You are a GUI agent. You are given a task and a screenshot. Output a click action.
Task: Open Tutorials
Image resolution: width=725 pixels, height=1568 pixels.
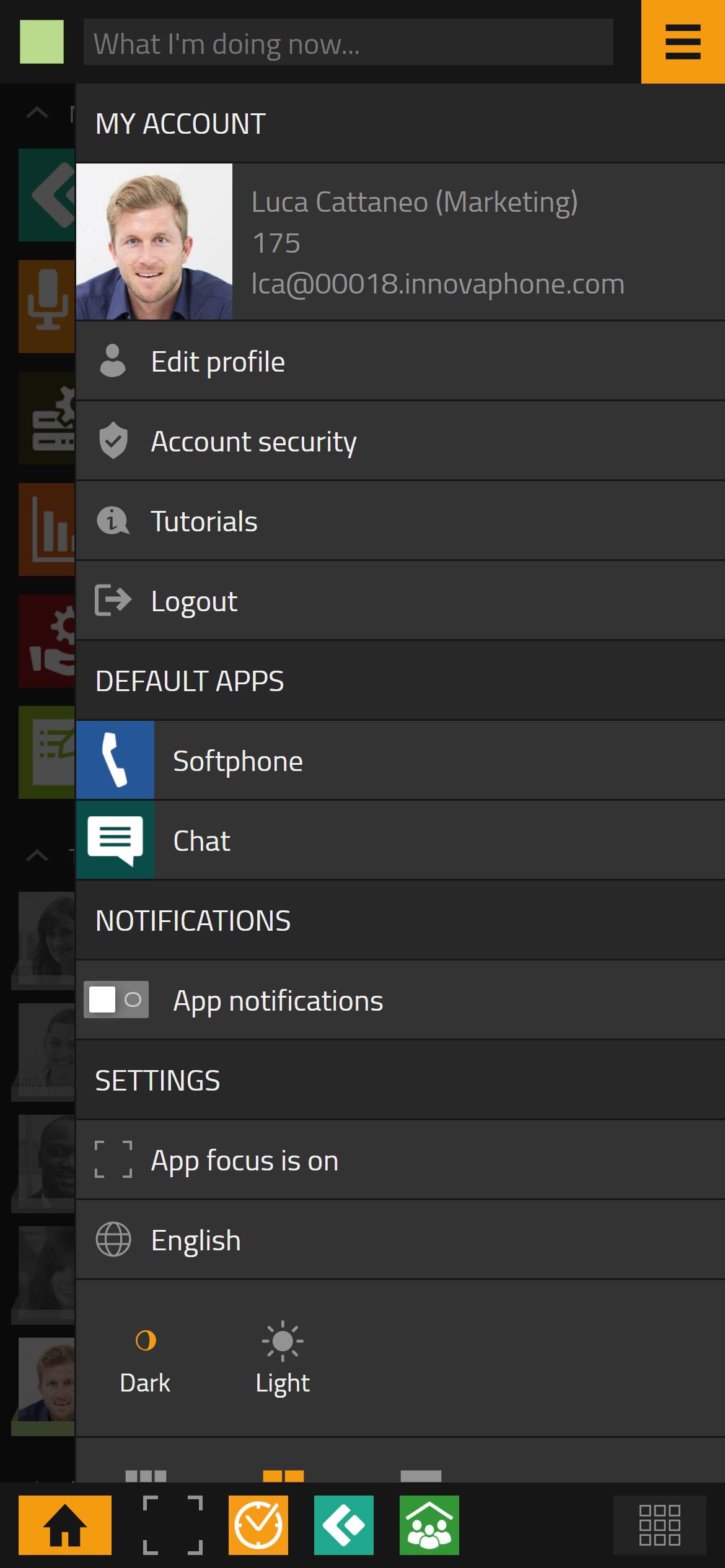point(400,521)
